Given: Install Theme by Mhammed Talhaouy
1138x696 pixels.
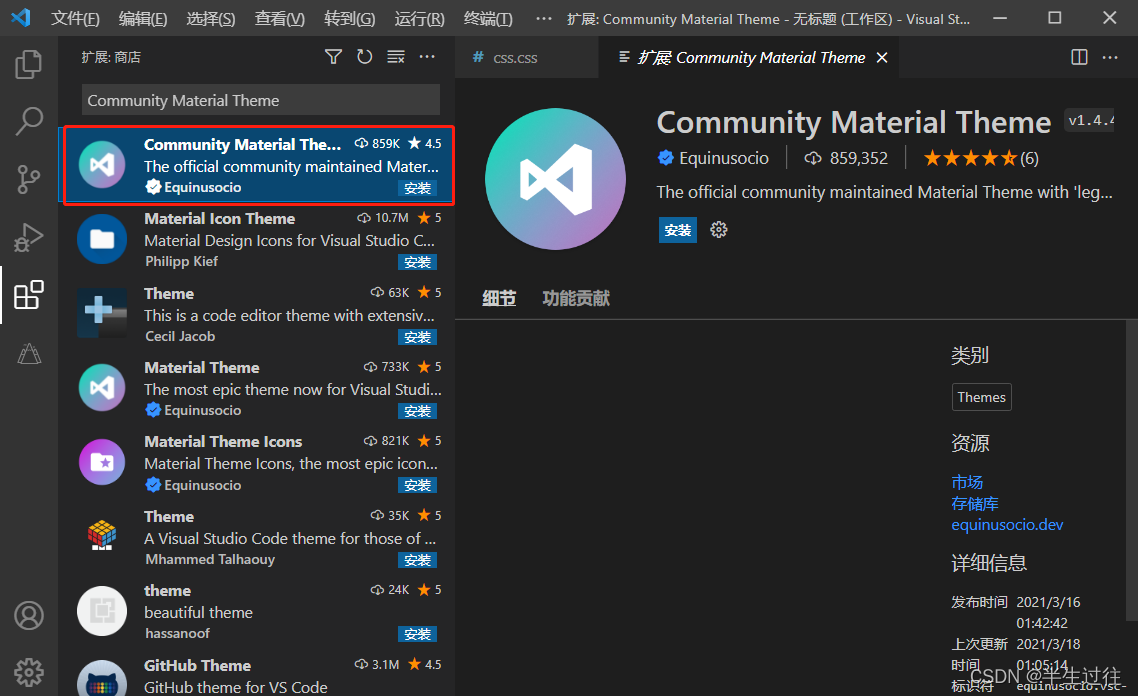Looking at the screenshot, I should click(417, 560).
